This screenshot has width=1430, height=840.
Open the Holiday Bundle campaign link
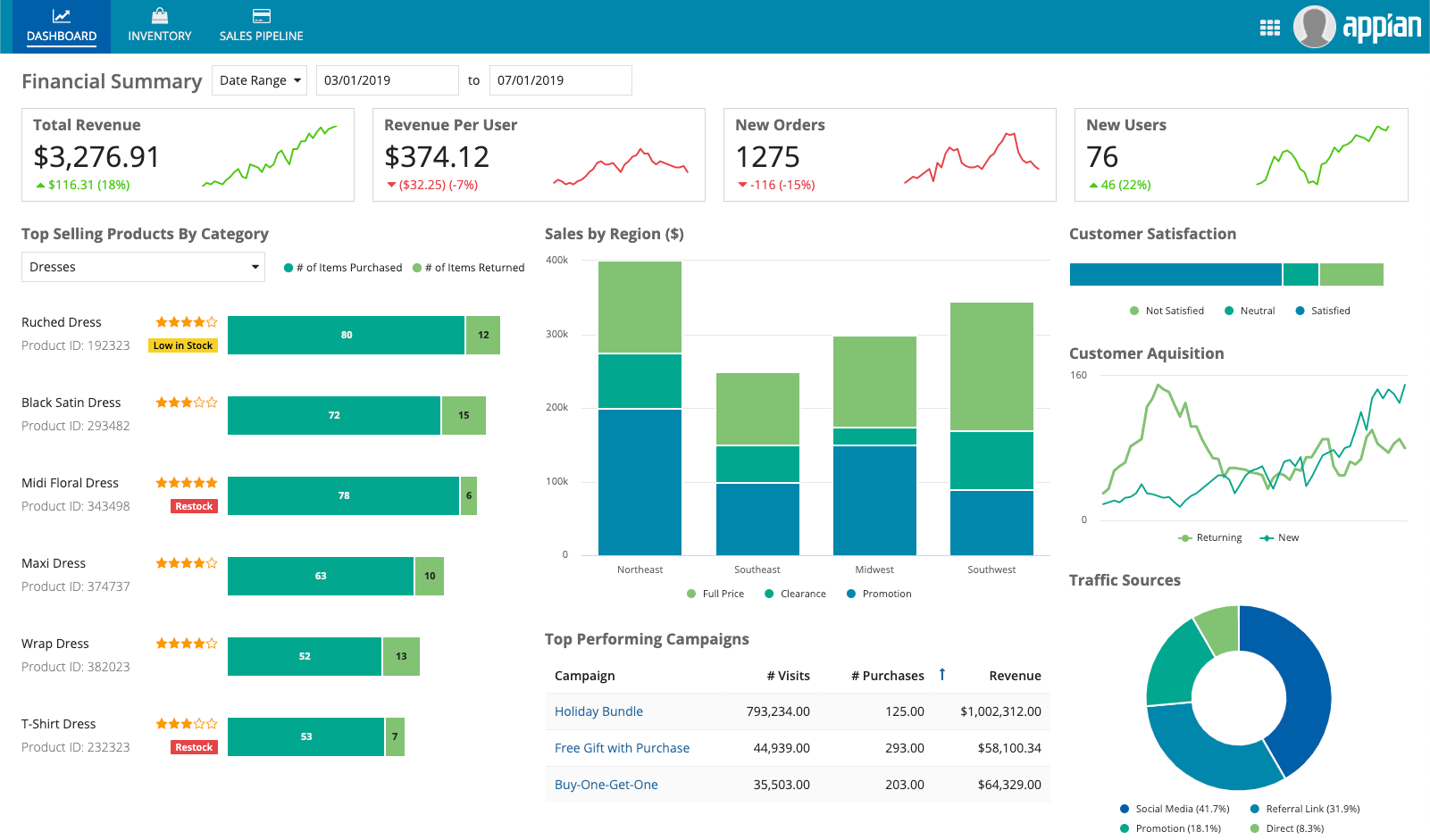pos(598,711)
